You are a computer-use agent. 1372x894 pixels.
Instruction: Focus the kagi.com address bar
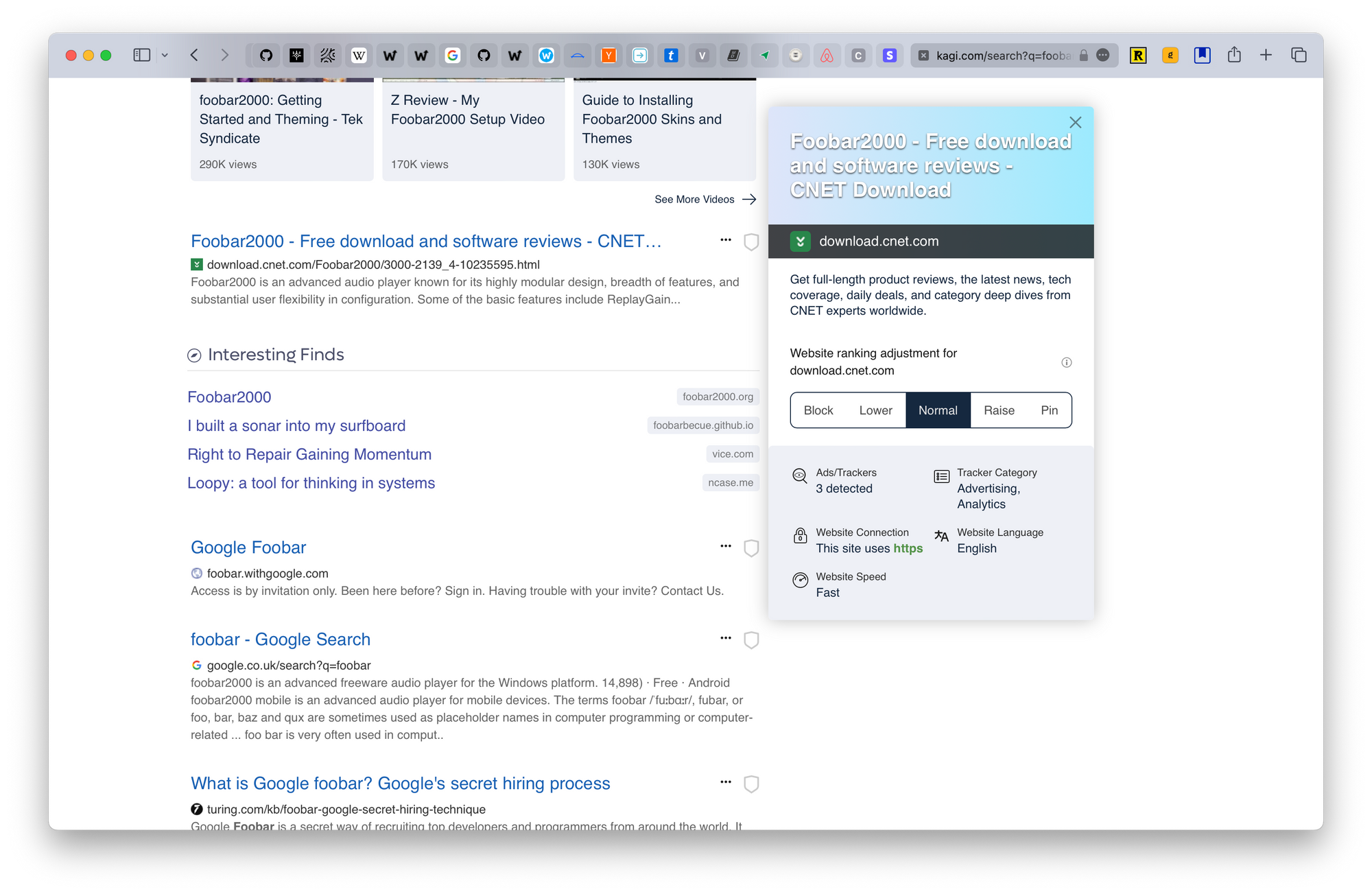pos(1004,56)
